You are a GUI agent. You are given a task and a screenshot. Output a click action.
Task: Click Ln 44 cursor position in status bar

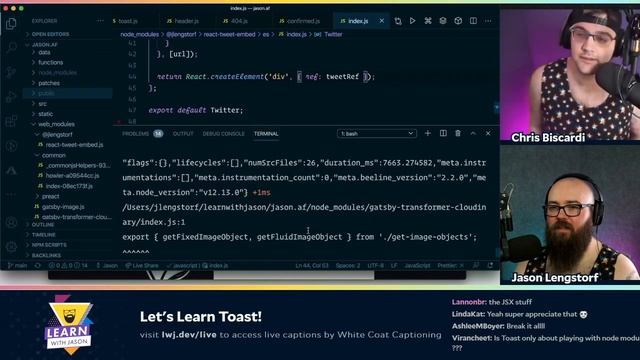coord(312,265)
